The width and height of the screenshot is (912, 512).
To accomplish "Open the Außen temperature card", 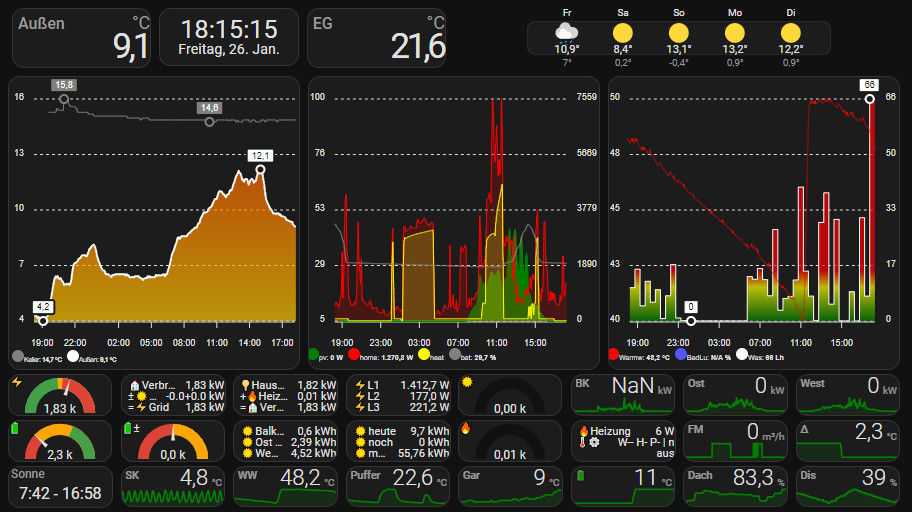I will coord(81,38).
